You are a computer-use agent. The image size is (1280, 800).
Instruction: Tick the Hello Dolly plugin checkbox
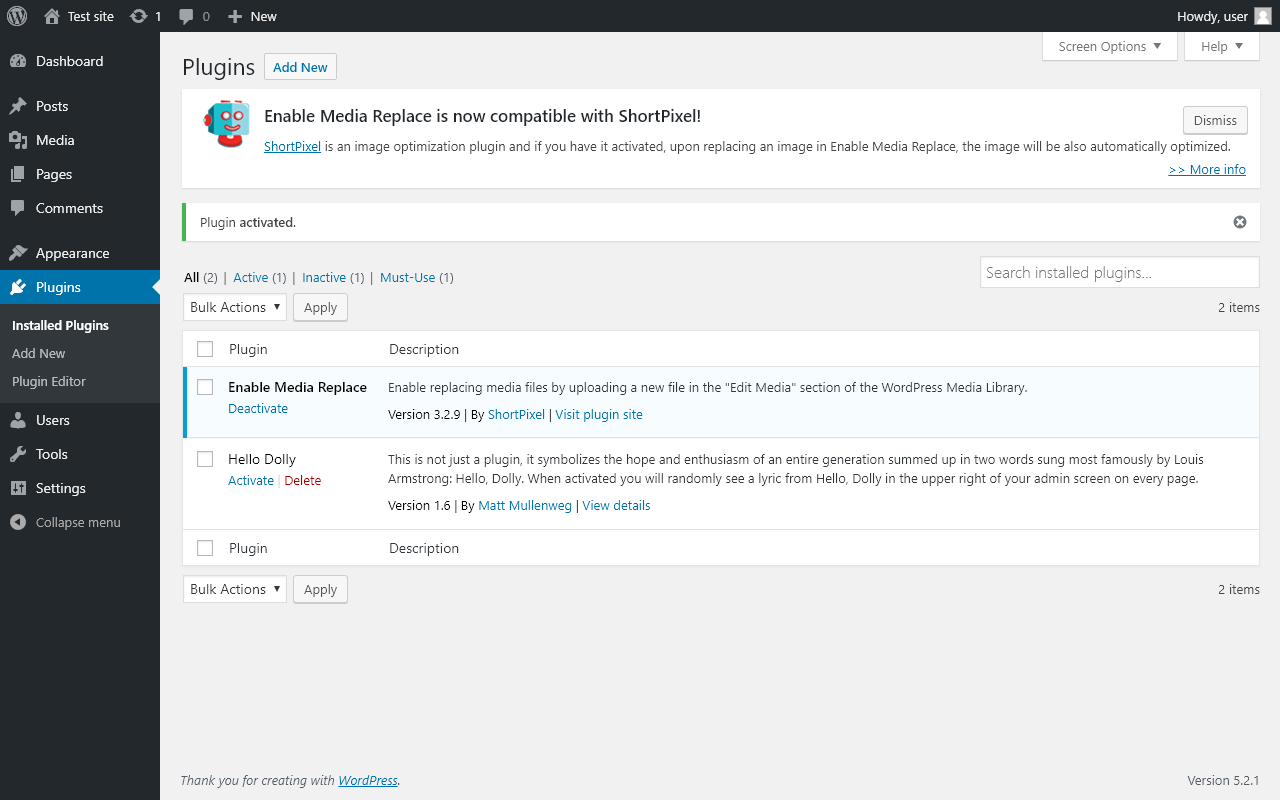(205, 459)
